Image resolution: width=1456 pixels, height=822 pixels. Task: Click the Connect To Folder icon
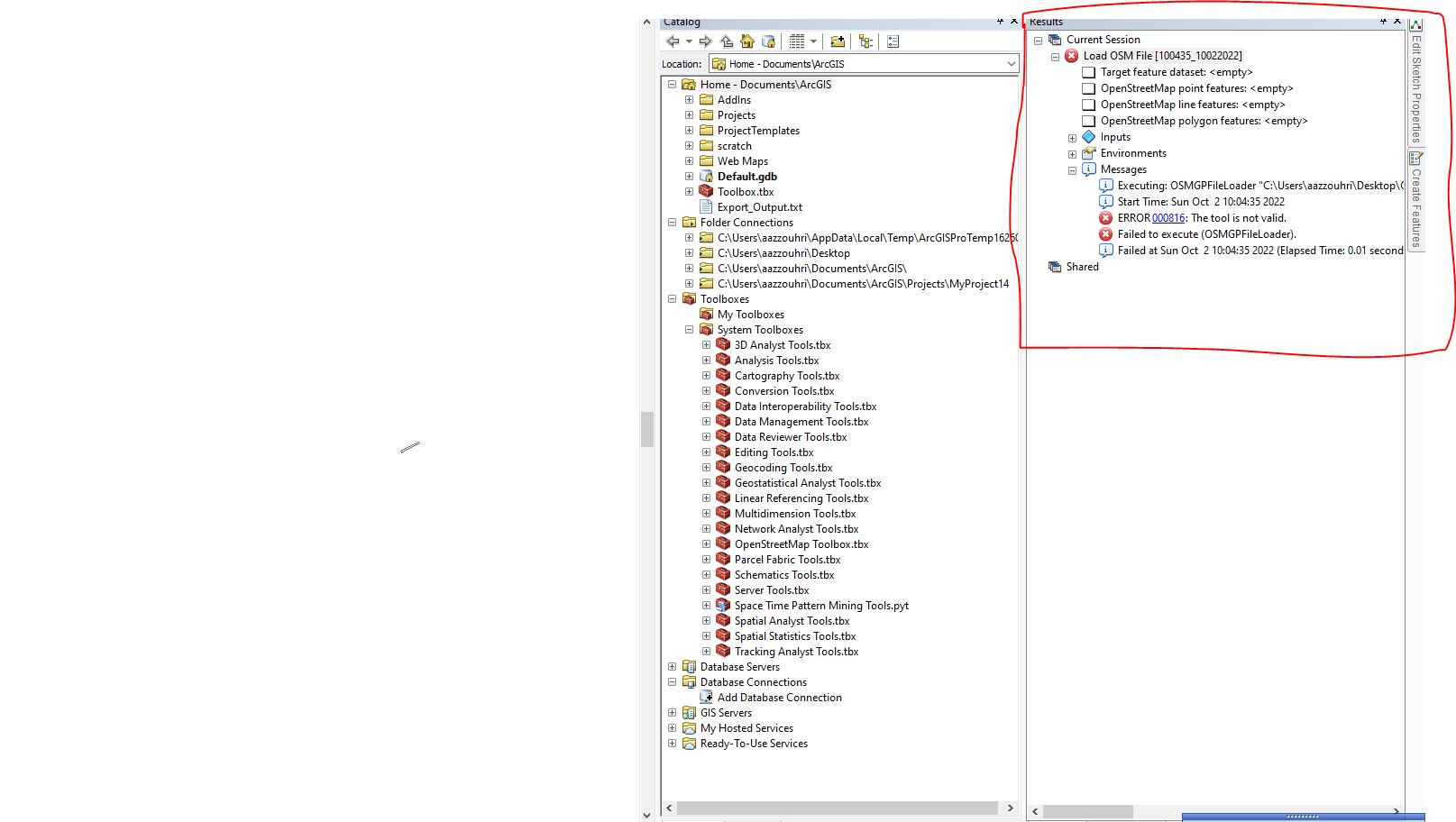pos(838,41)
